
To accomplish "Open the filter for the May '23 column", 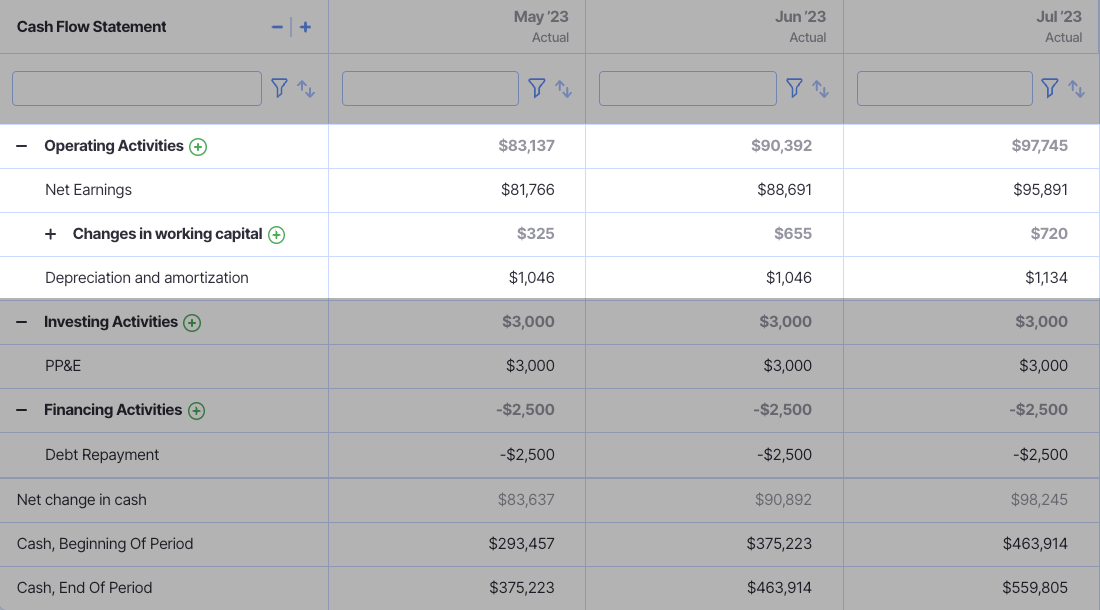I will tap(537, 88).
